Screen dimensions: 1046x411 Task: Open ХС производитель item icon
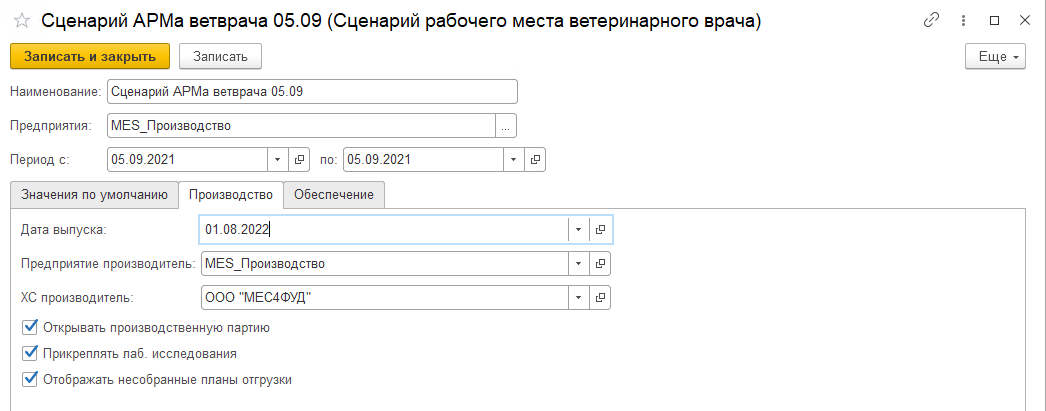click(600, 297)
